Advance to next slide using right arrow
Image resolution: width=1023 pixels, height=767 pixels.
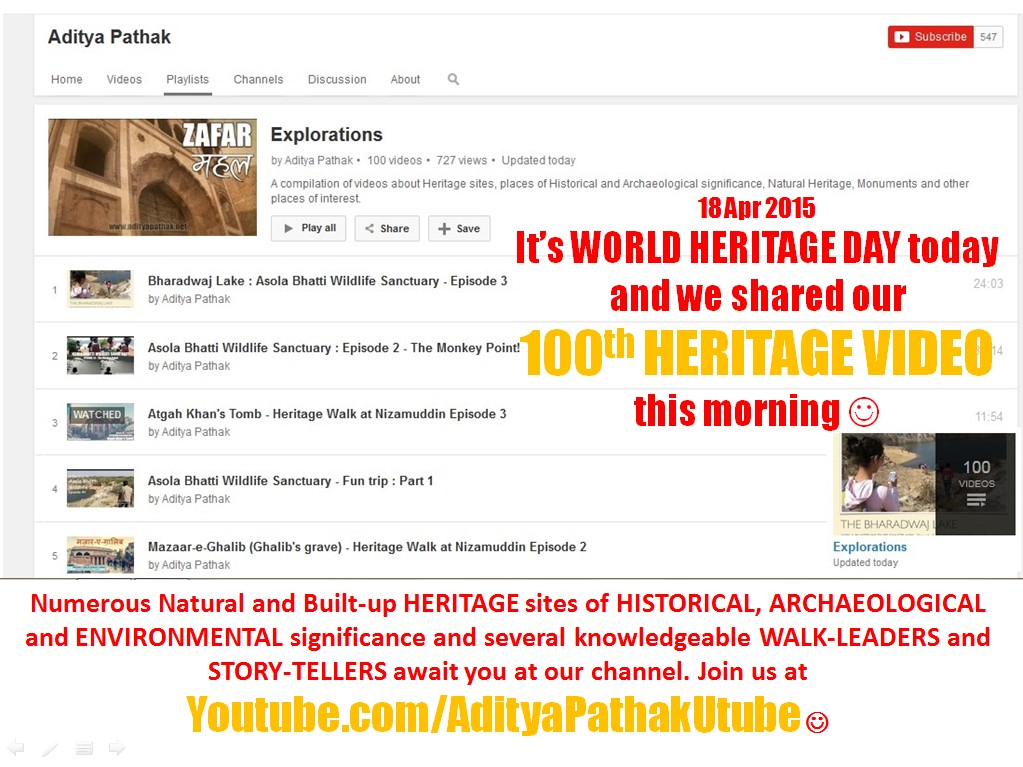pos(117,748)
